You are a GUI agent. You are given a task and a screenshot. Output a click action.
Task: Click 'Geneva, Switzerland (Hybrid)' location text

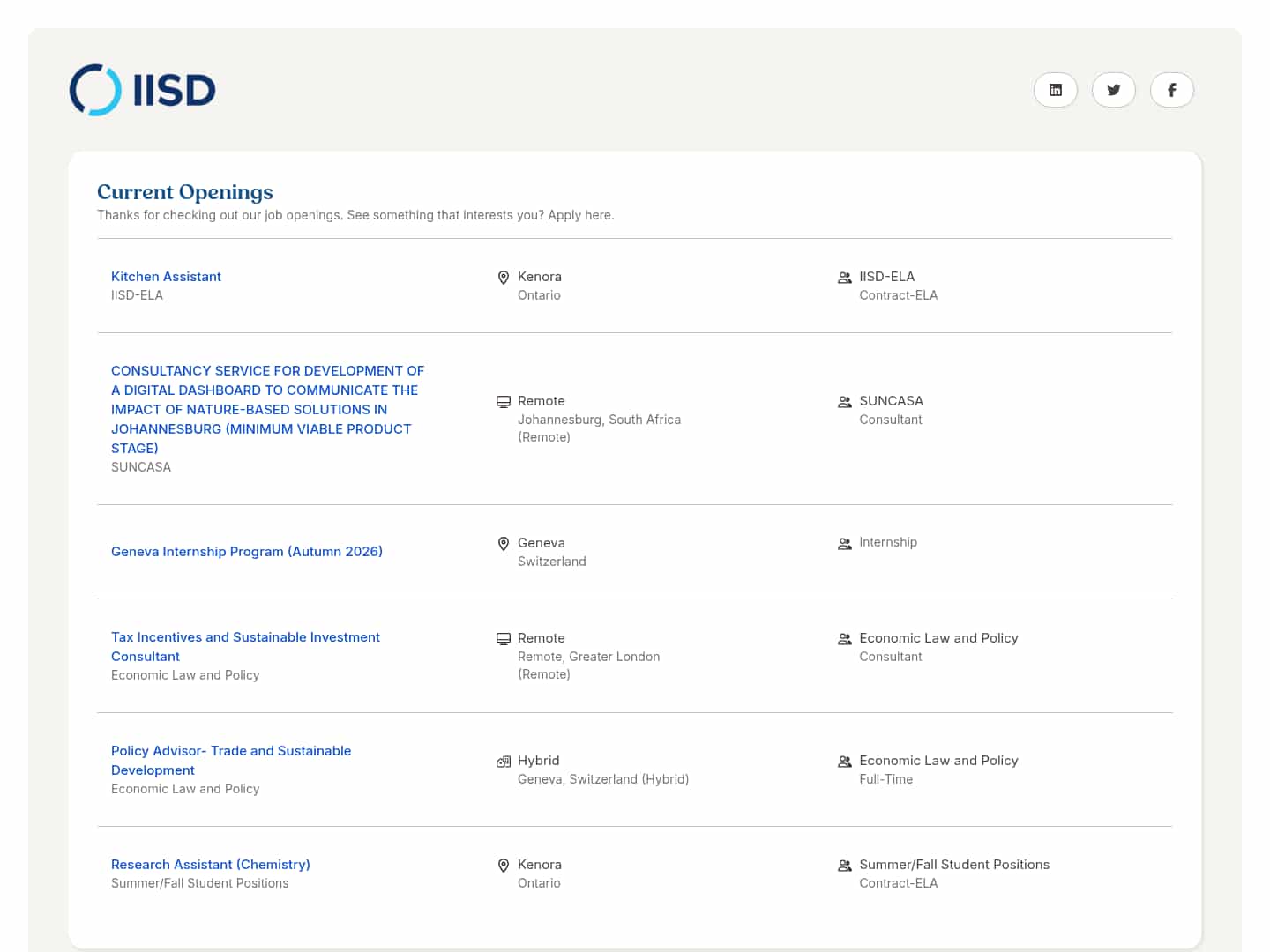603,779
